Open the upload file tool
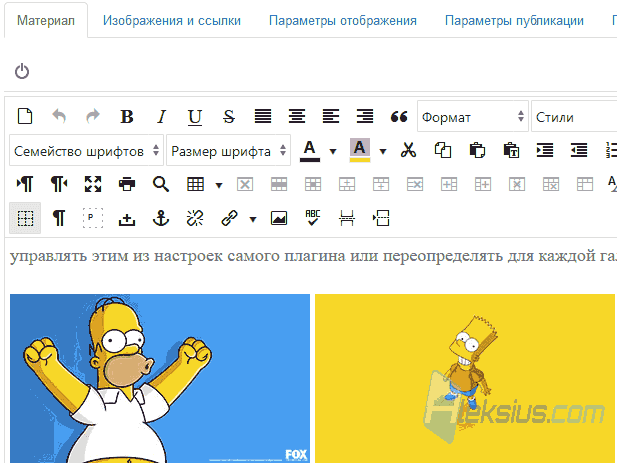Image resolution: width=617 pixels, height=469 pixels. [x=127, y=219]
